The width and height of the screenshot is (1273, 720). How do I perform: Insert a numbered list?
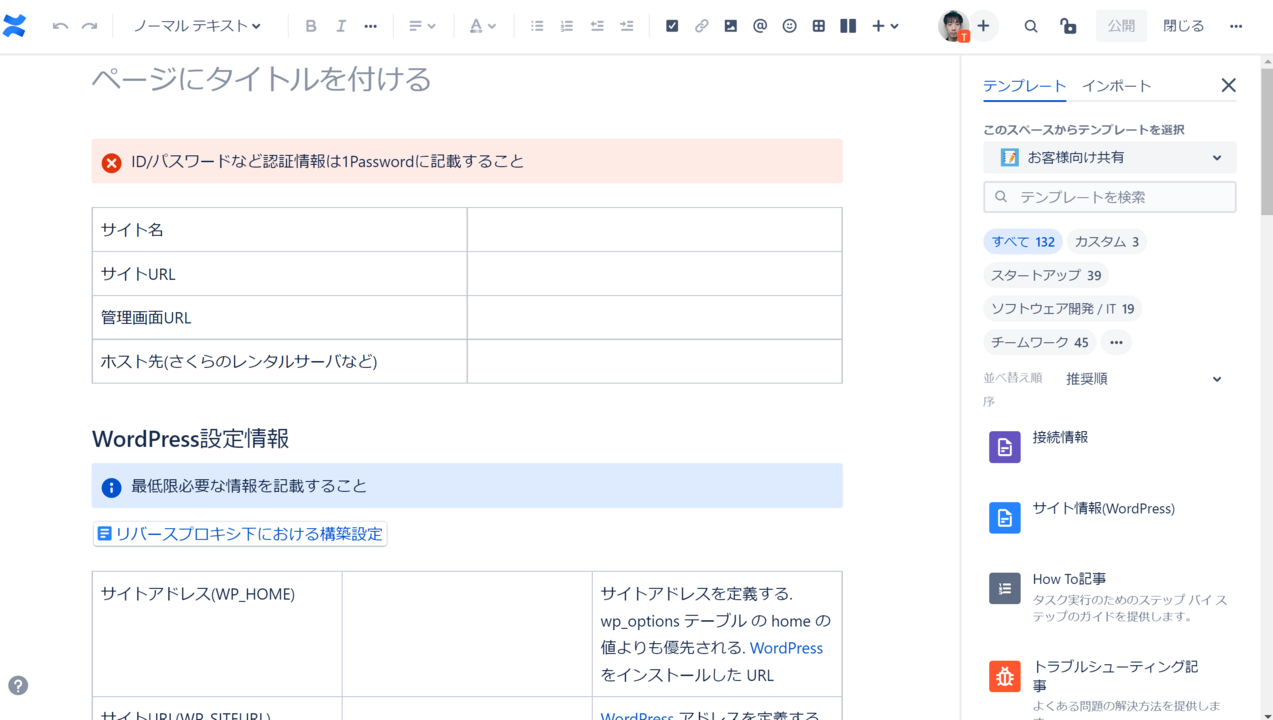567,26
